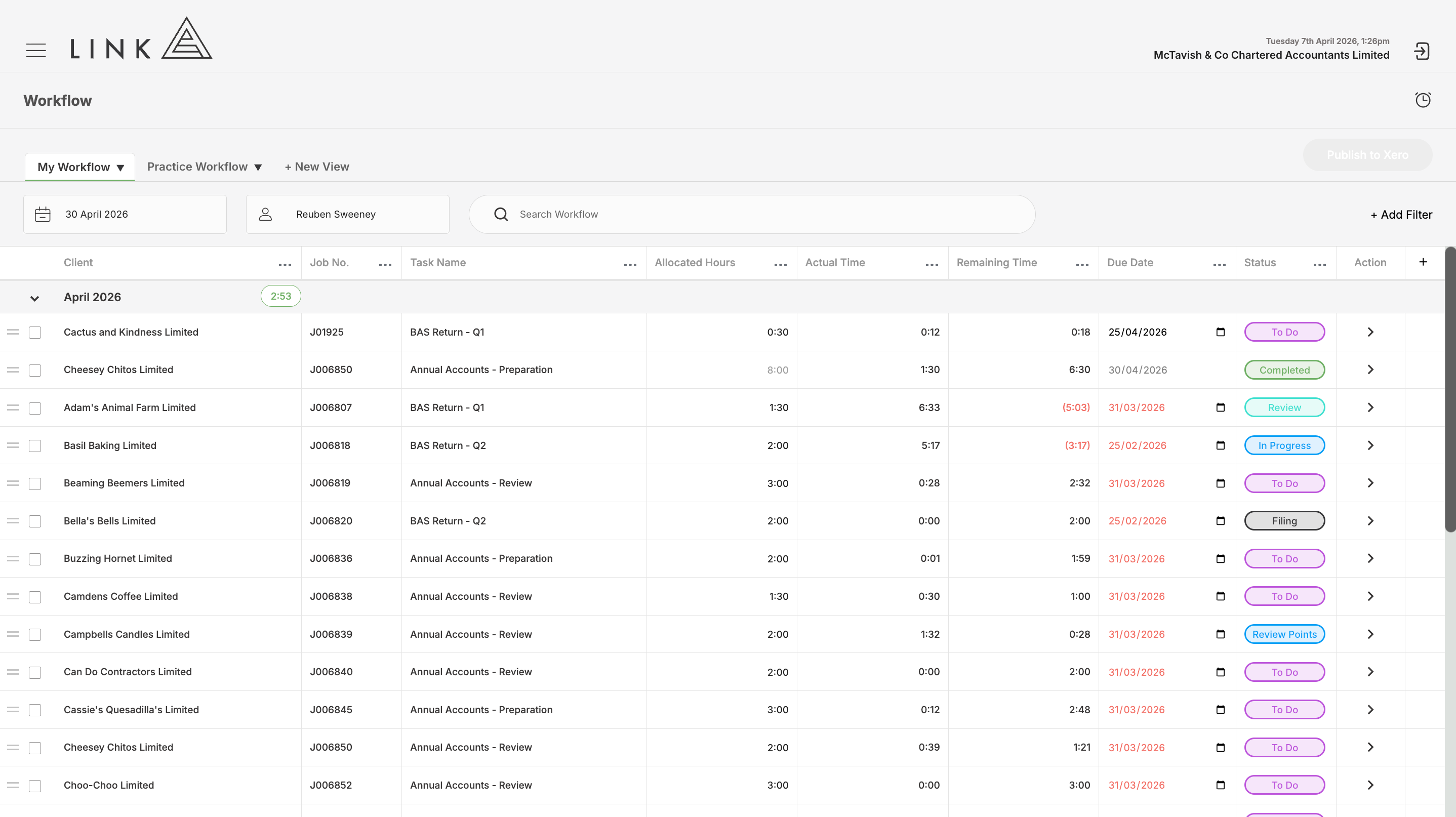Open Actual Time column options menu
This screenshot has height=817, width=1456.
click(932, 264)
